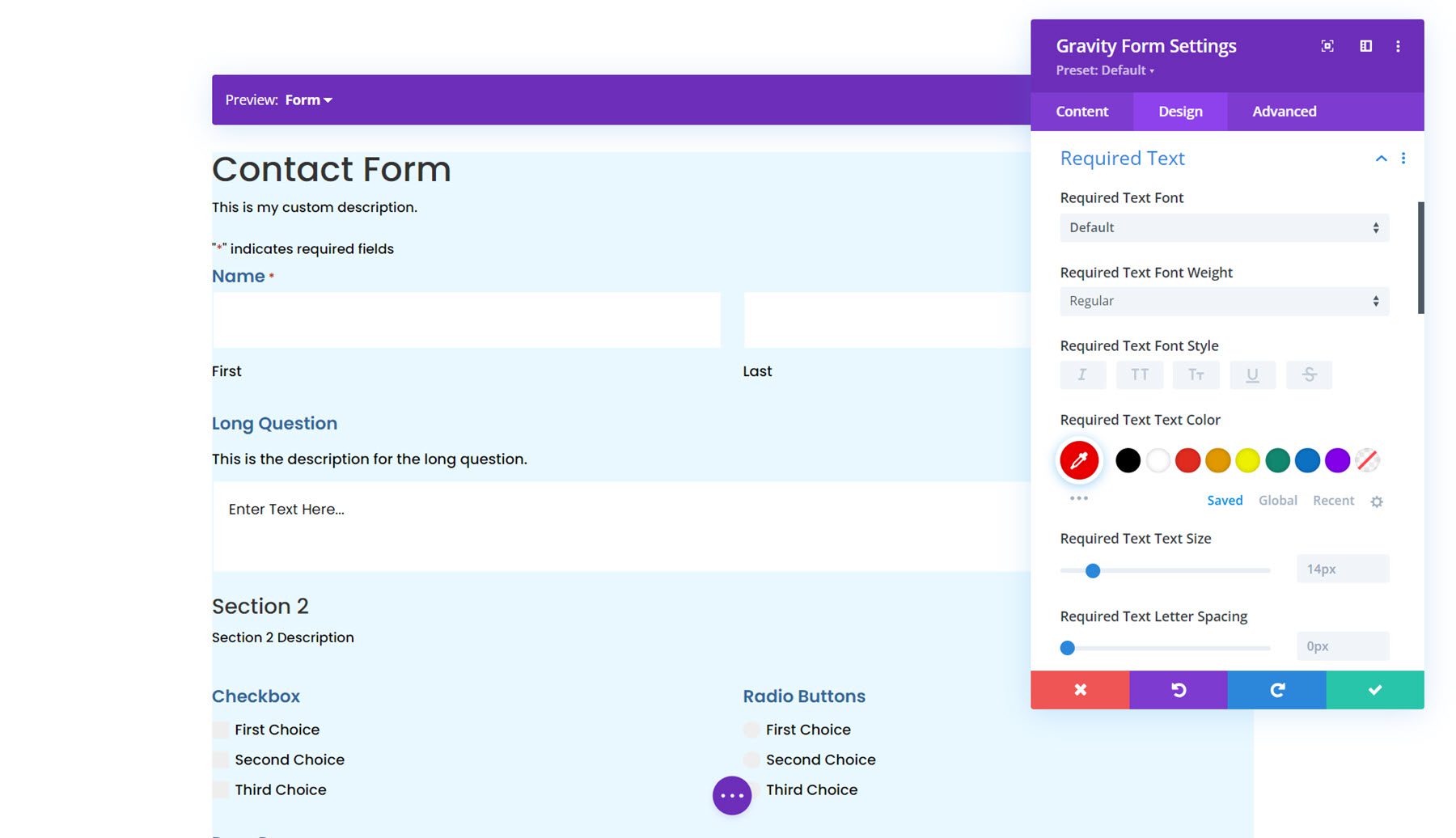Select the strikethrough font style

point(1309,375)
